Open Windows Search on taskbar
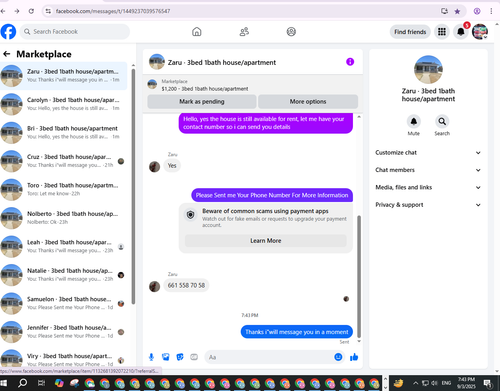Image resolution: width=500 pixels, height=391 pixels. click(x=23, y=383)
